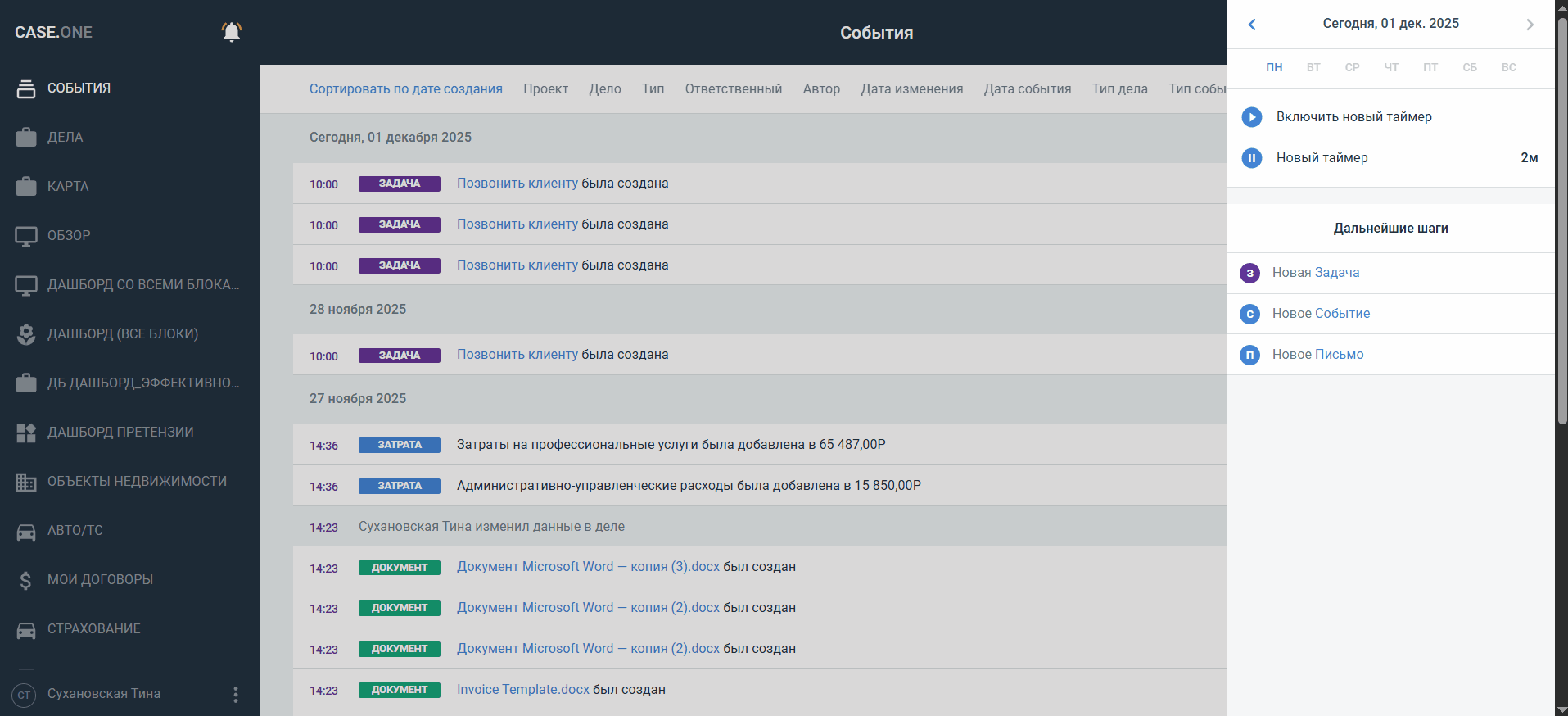Open the События sidebar icon
The width and height of the screenshot is (1568, 716).
click(26, 88)
